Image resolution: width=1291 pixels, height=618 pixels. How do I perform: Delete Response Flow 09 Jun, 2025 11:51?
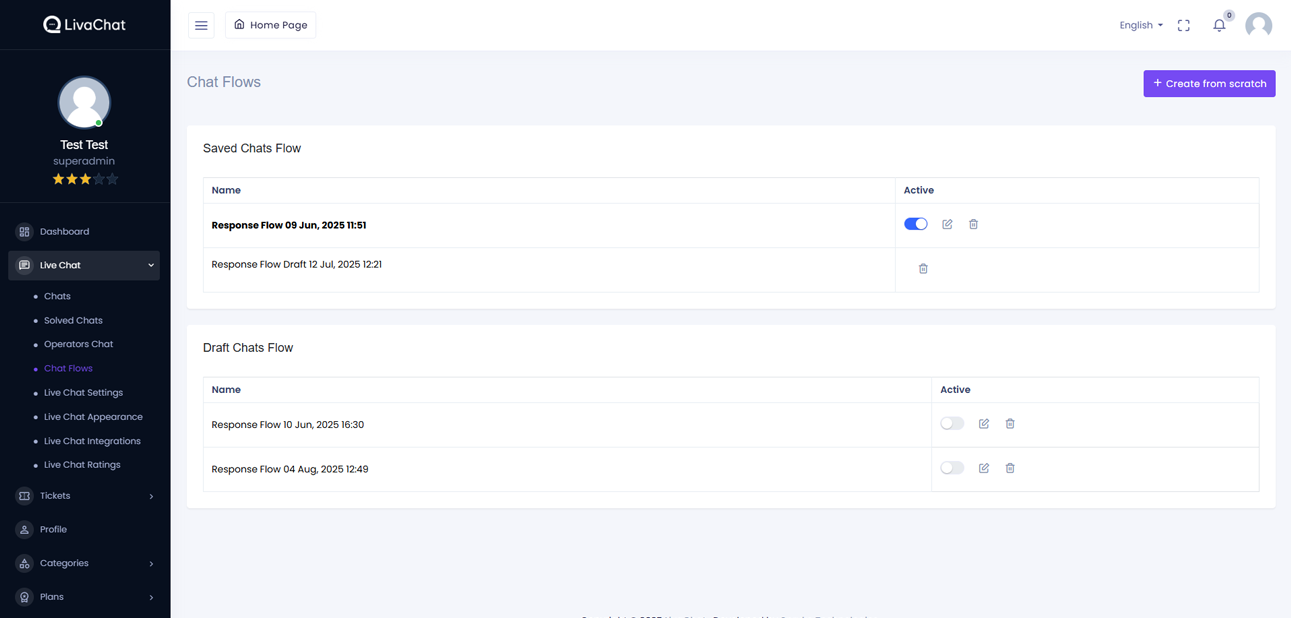(973, 224)
